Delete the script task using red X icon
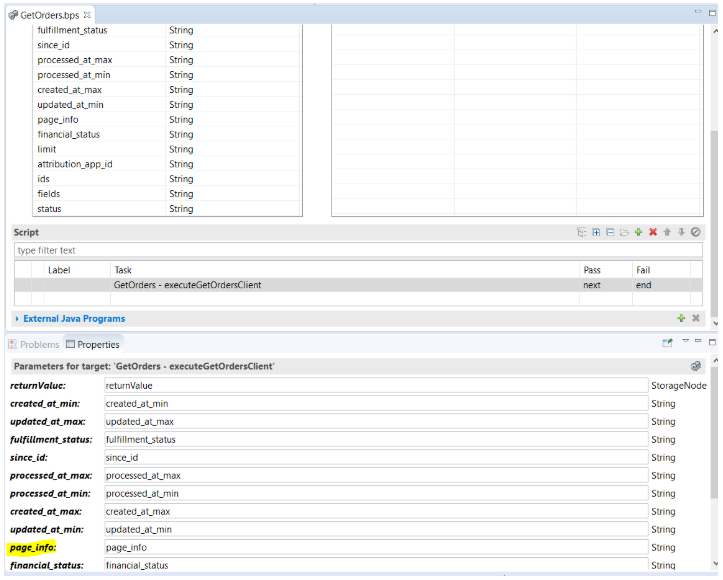The image size is (723, 580). pyautogui.click(x=653, y=232)
